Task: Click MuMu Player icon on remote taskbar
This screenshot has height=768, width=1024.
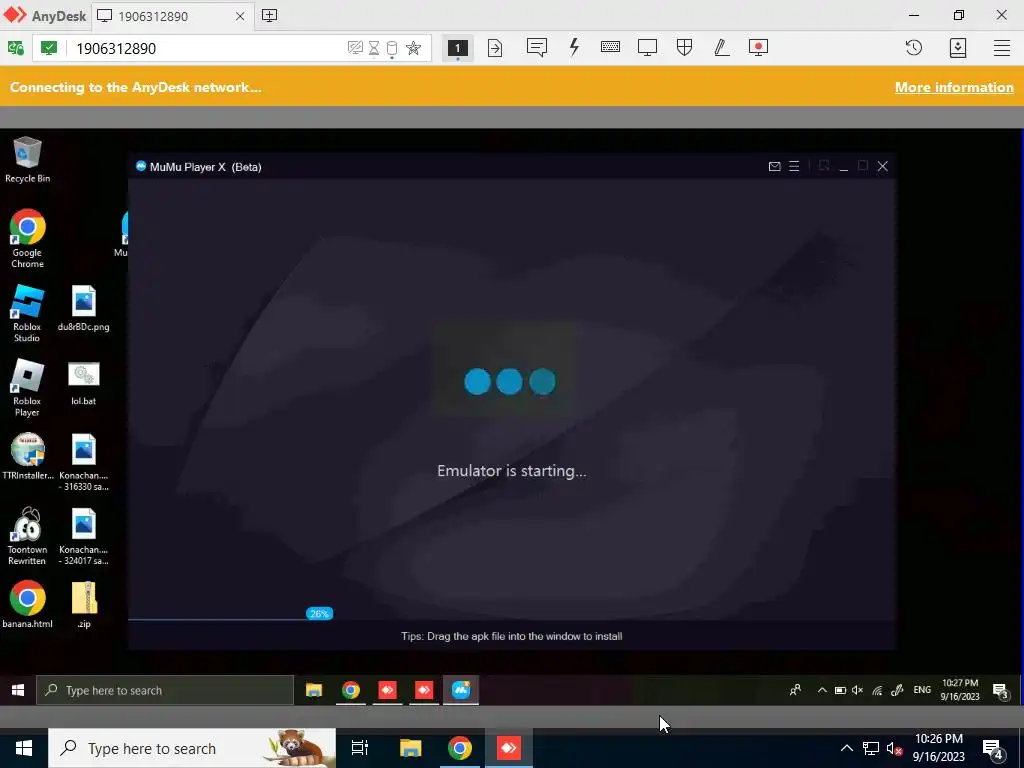Action: tap(461, 690)
